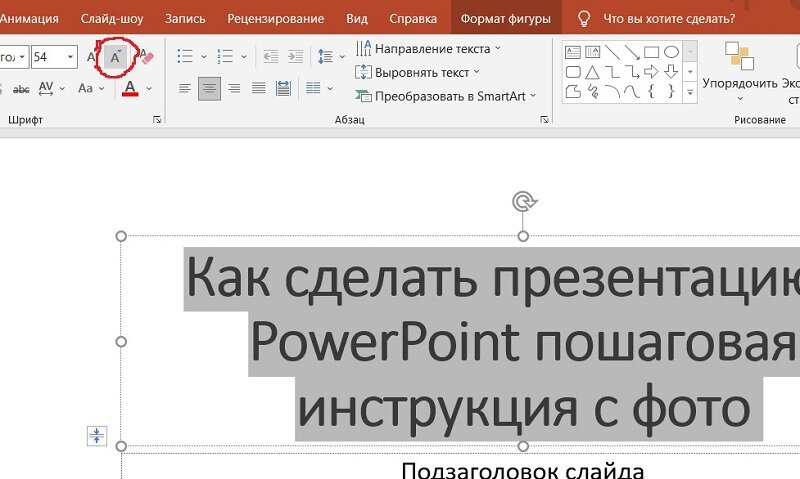The image size is (800, 479).
Task: Switch to the Анимация tab
Action: tap(29, 19)
